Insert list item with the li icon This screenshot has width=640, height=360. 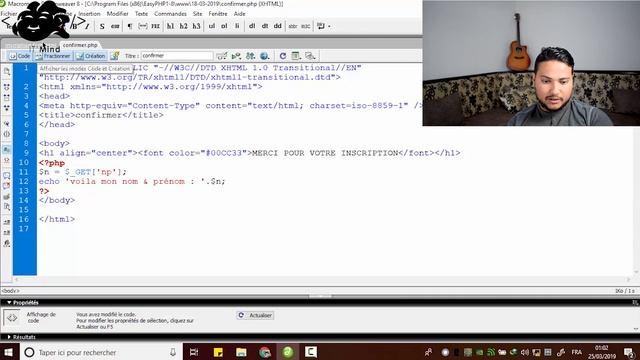point(237,26)
